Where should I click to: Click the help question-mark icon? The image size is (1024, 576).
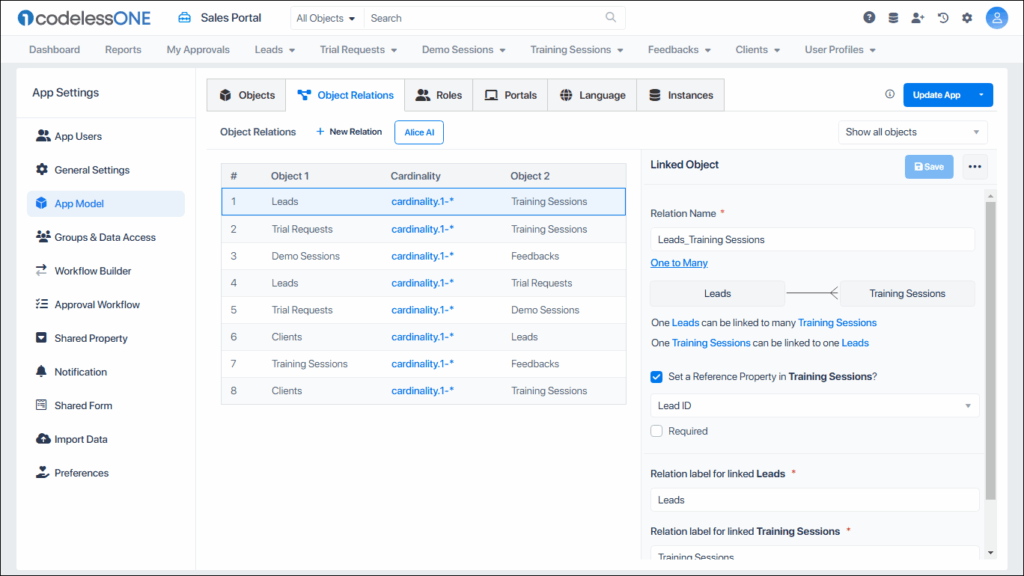pos(868,17)
